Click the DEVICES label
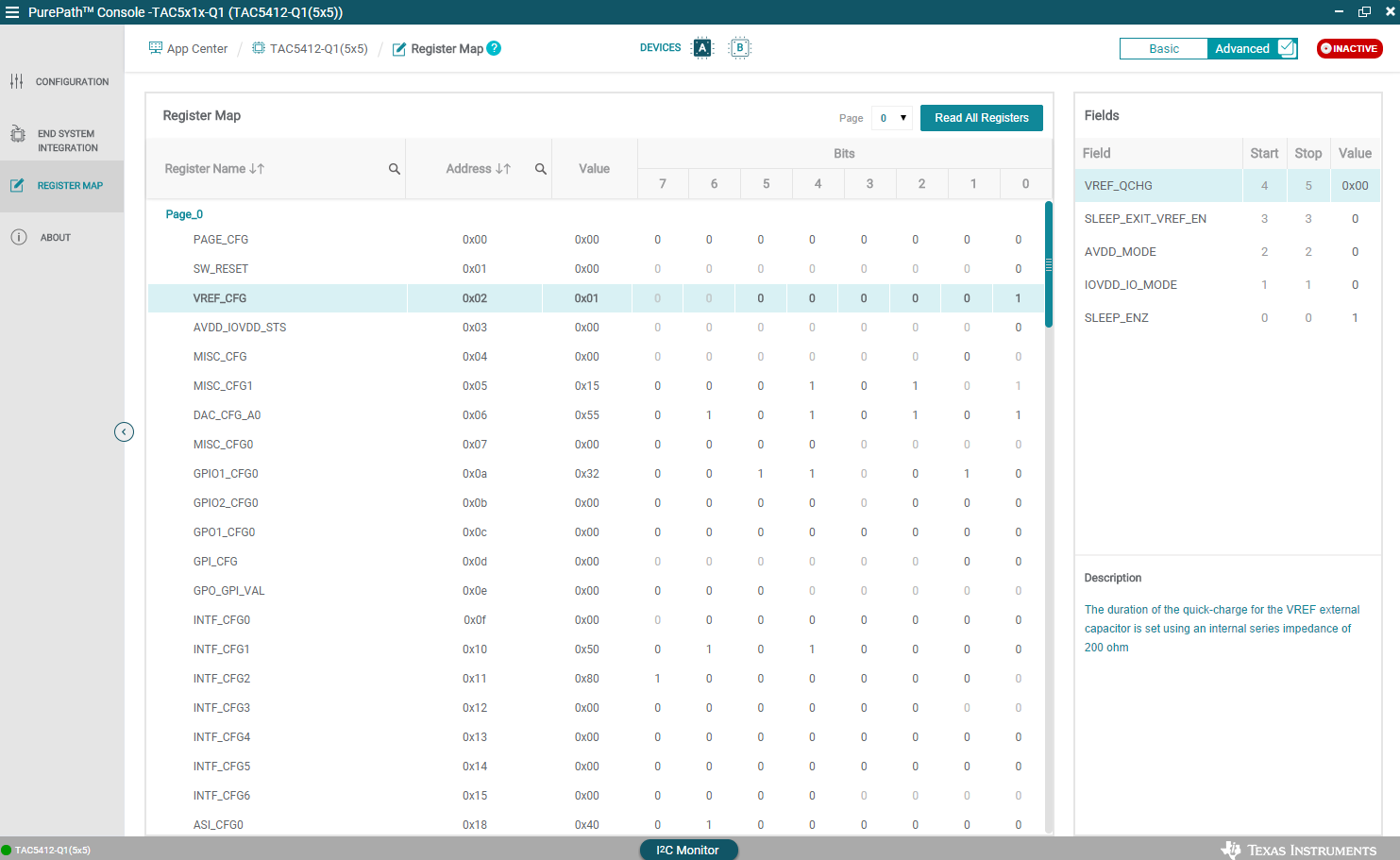The image size is (1400, 860). tap(660, 48)
